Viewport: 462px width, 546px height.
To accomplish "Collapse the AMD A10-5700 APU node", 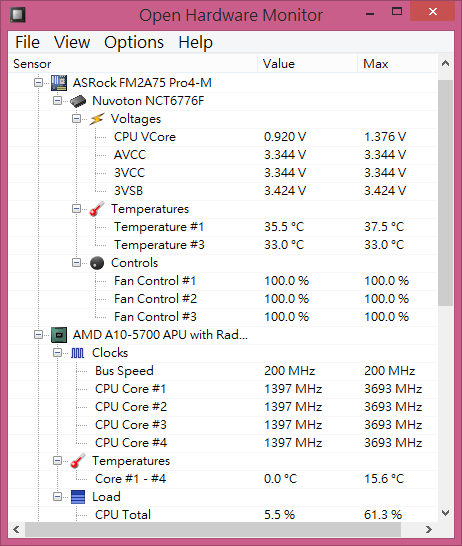I will pos(38,335).
